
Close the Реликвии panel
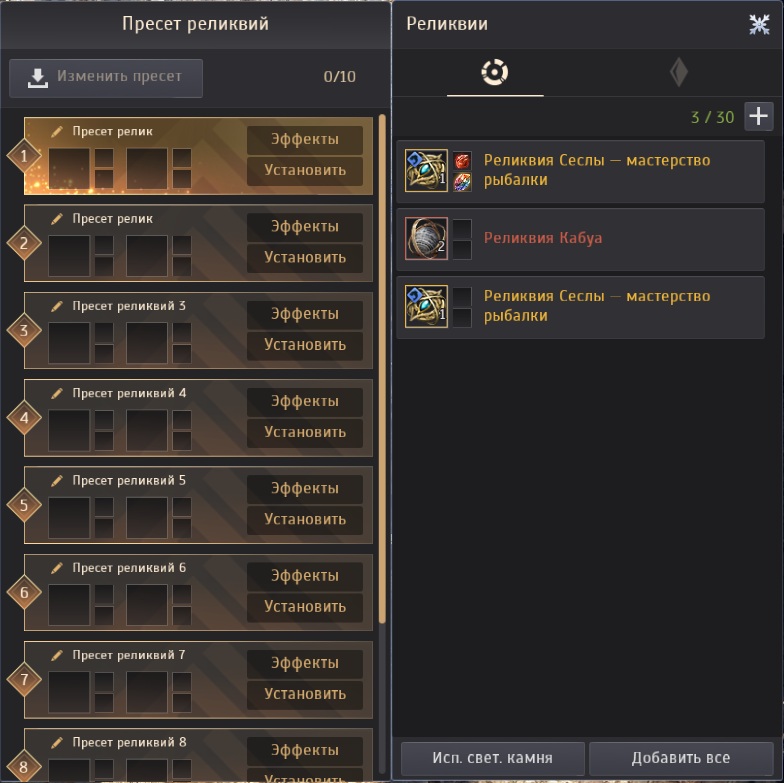point(759,24)
